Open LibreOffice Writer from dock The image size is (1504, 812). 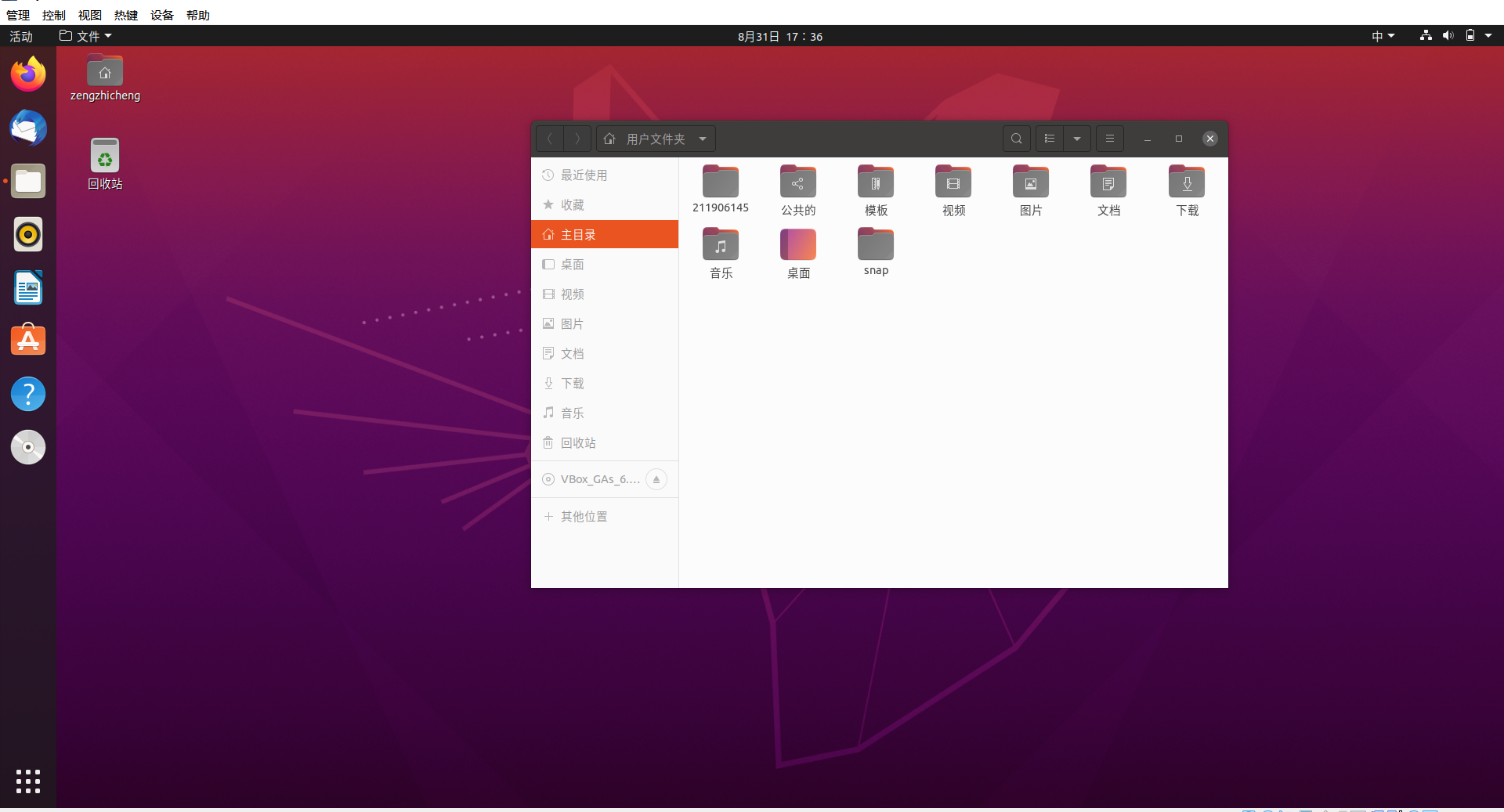[x=28, y=287]
